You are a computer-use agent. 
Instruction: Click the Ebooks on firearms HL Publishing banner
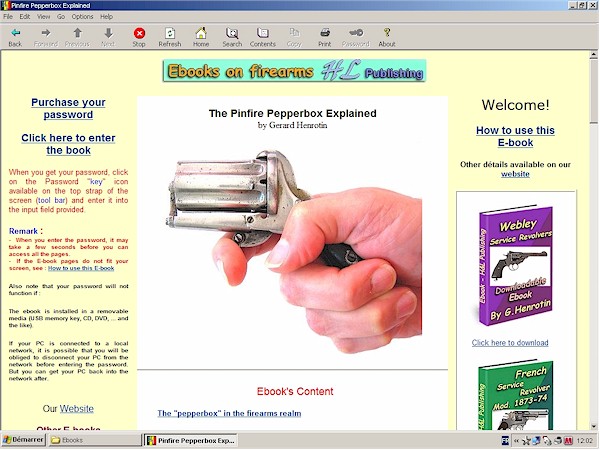point(294,71)
